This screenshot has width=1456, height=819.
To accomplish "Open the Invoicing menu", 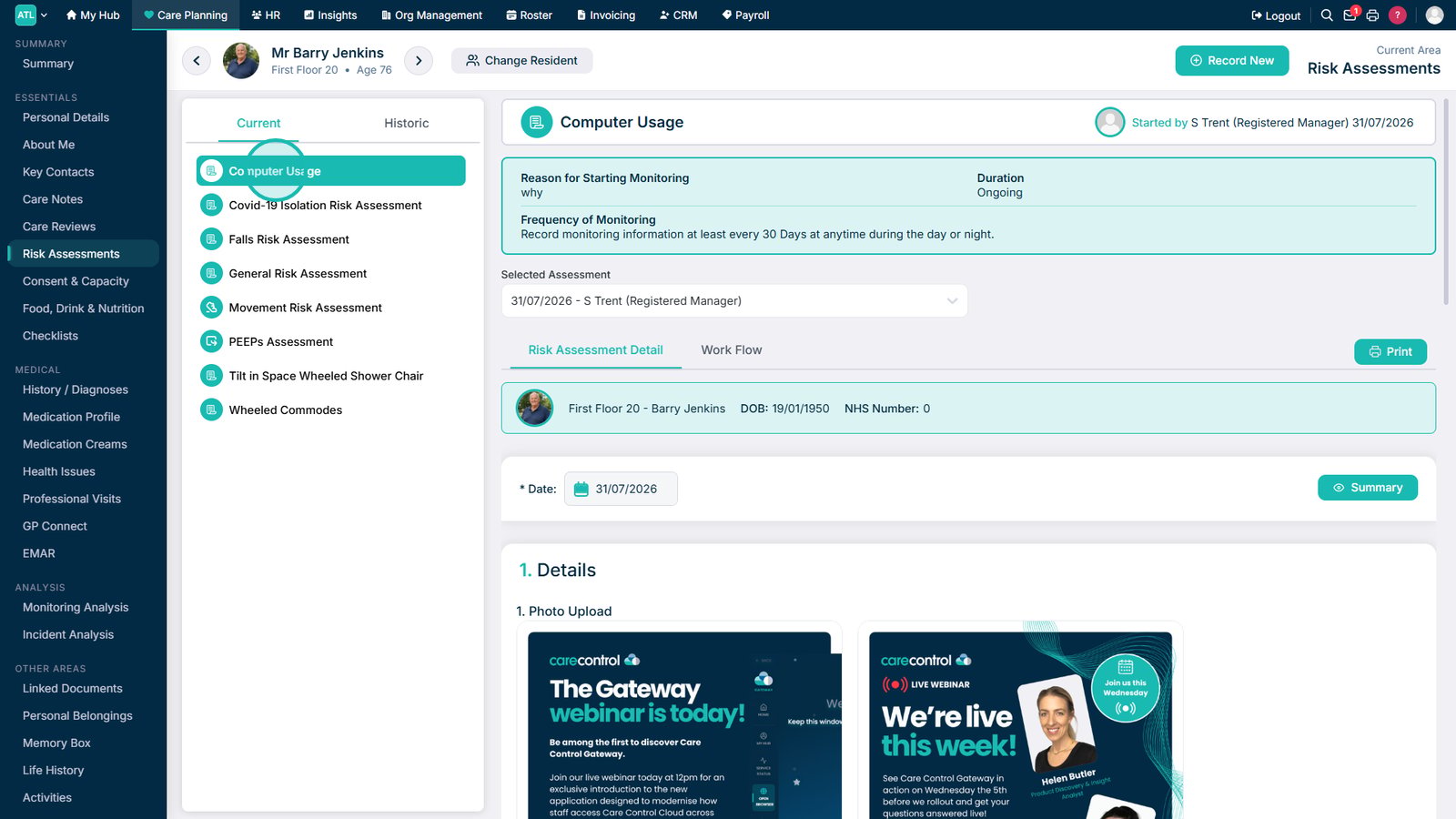I will 606,15.
